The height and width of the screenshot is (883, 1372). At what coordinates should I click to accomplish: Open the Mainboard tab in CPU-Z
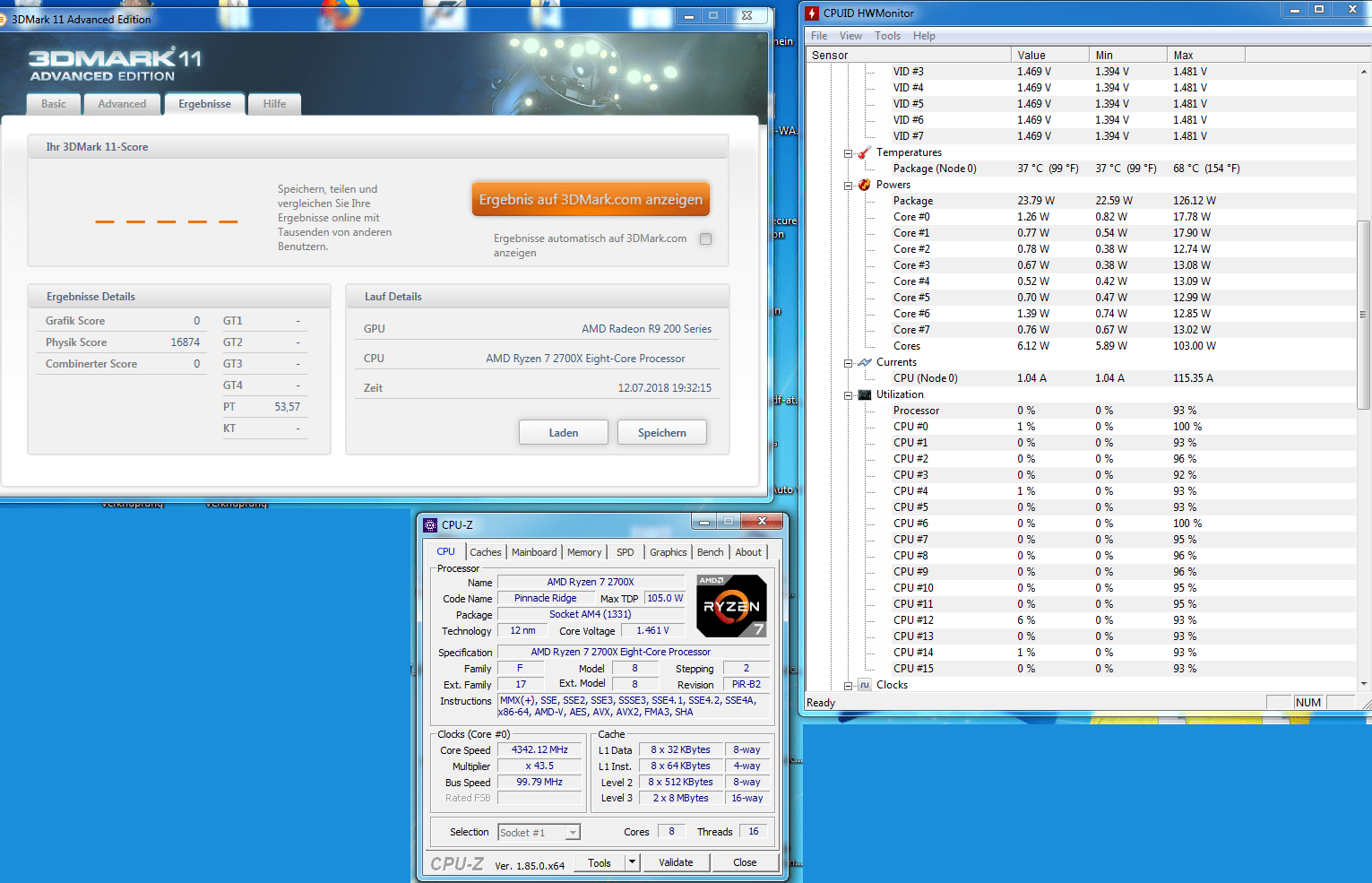click(534, 552)
